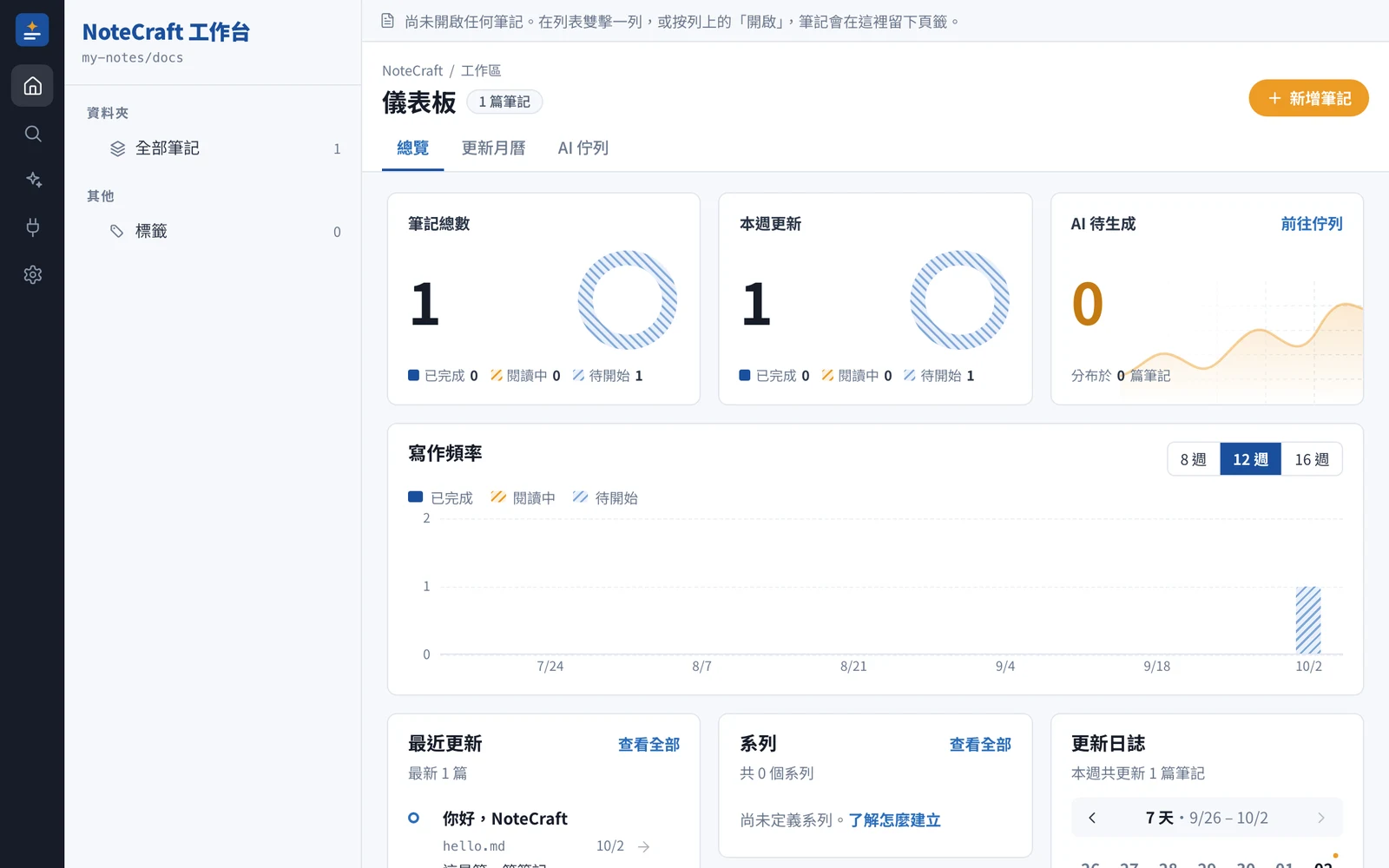Image resolution: width=1389 pixels, height=868 pixels.
Task: Switch to the 更新月曆 tab
Action: [x=493, y=148]
